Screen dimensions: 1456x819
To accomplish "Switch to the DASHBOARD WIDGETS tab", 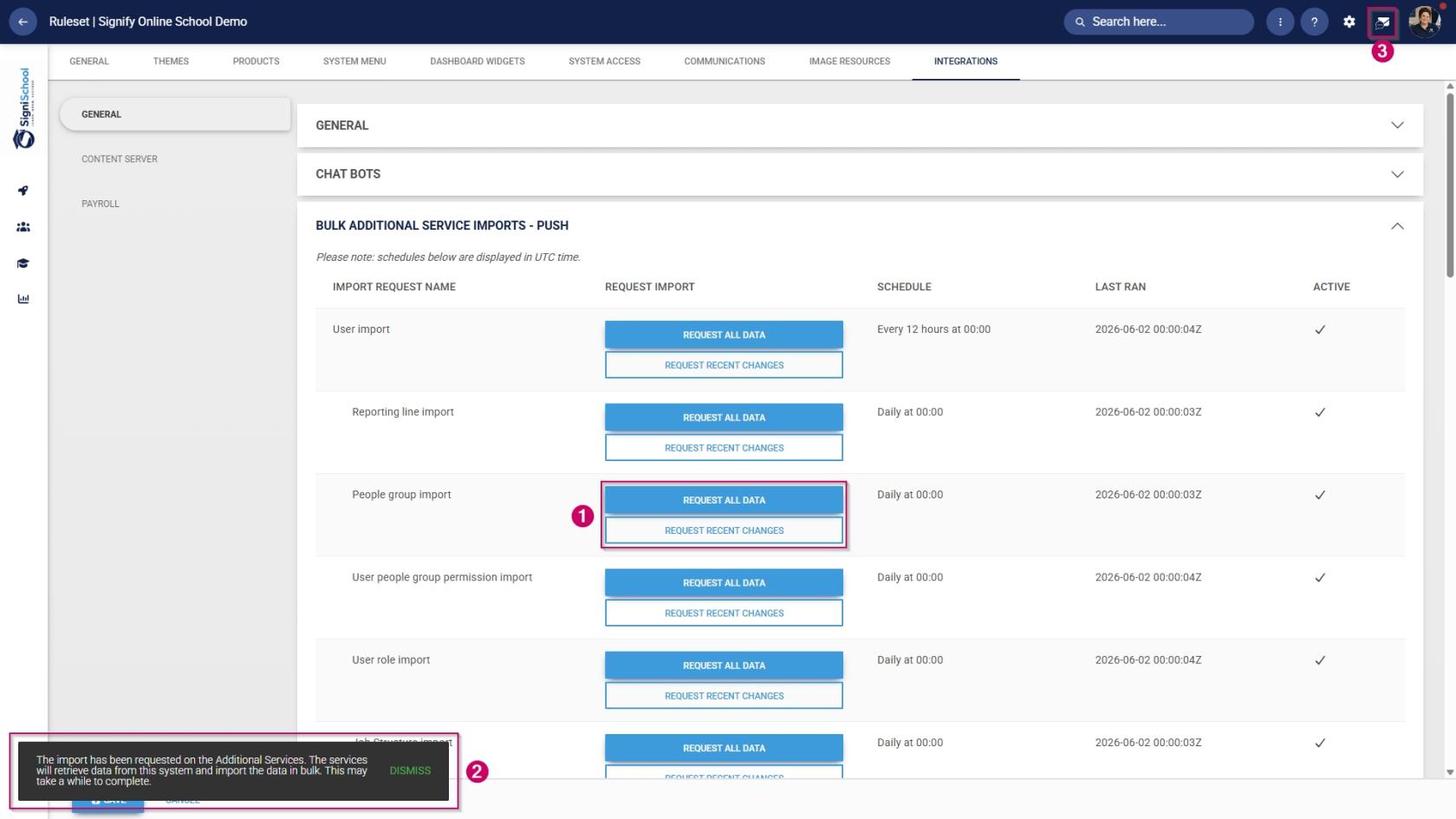I will click(x=478, y=62).
